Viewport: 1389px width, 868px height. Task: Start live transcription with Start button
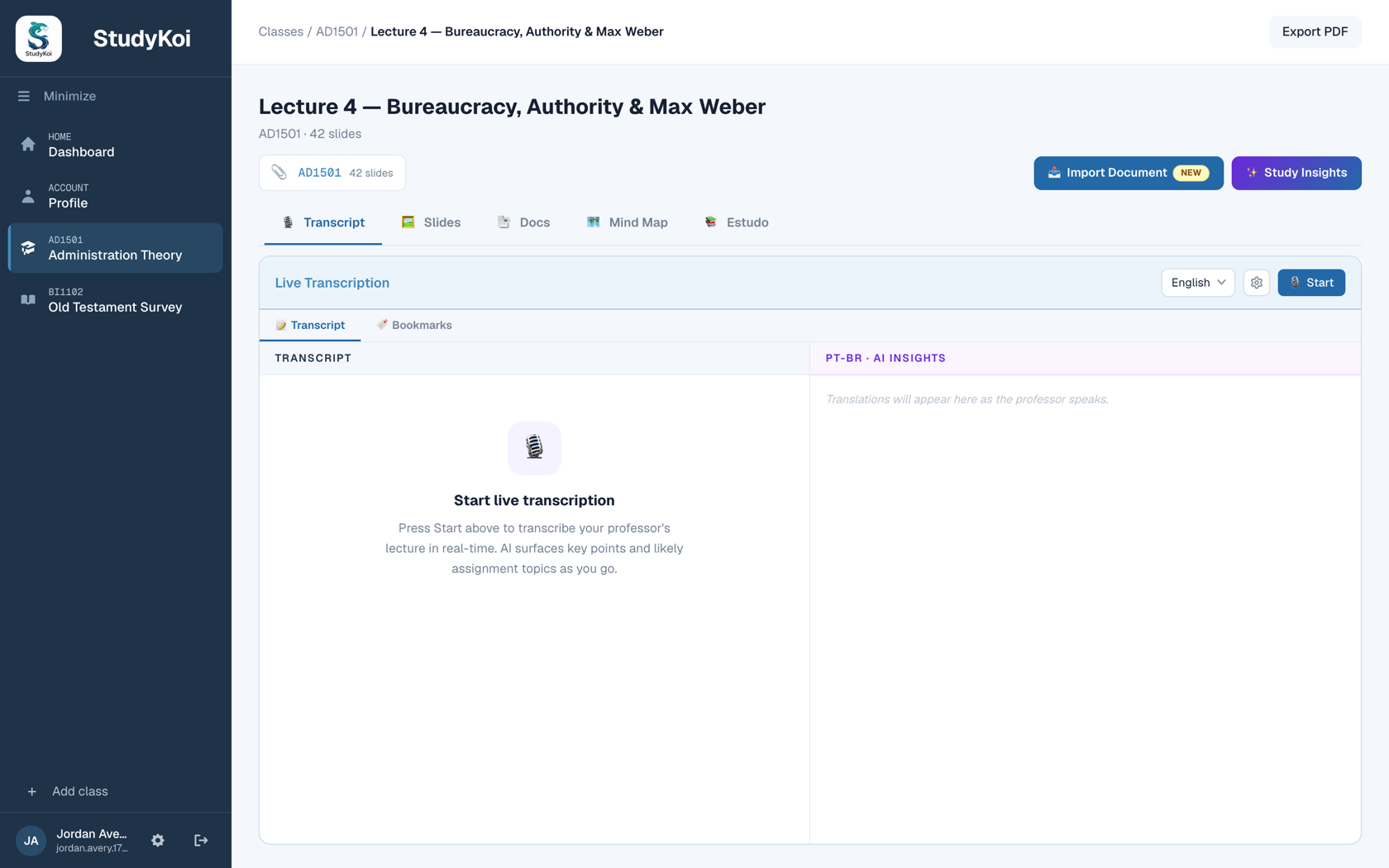[1311, 283]
